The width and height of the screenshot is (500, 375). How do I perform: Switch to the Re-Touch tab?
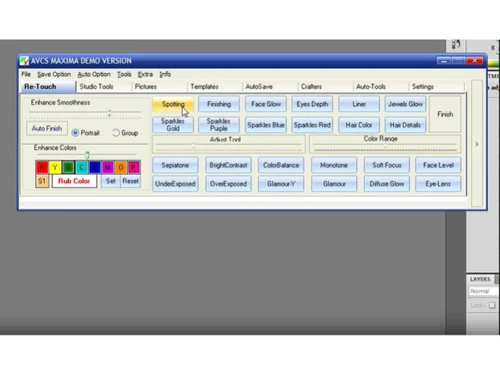click(48, 87)
